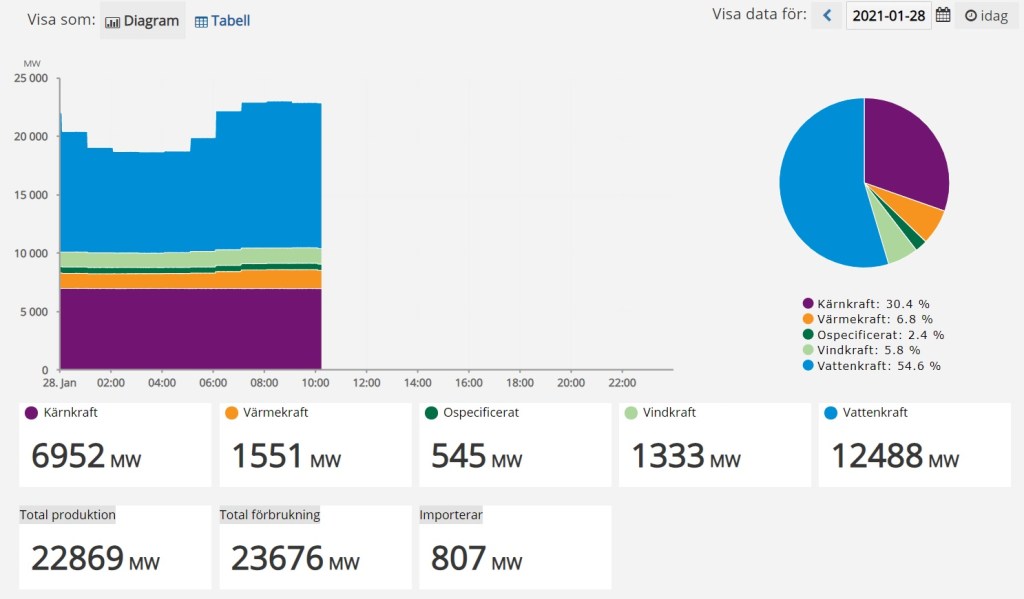Select the Vattenkraft 12488 MW card
The width and height of the screenshot is (1024, 599).
click(914, 445)
